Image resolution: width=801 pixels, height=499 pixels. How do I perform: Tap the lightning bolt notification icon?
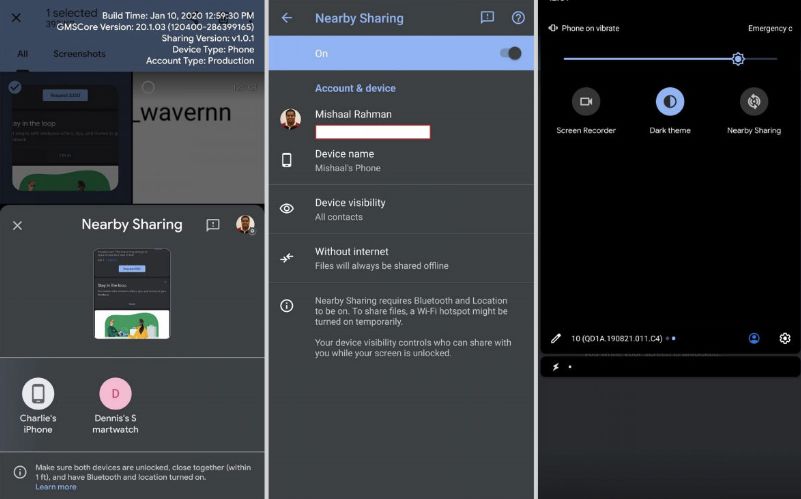(556, 366)
